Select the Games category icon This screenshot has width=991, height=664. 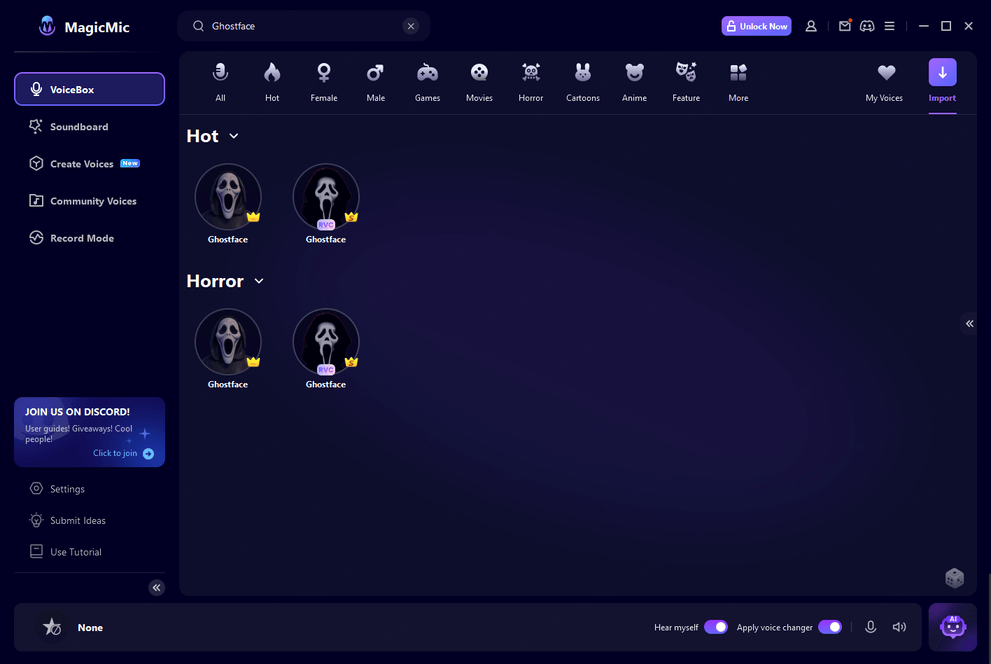427,81
